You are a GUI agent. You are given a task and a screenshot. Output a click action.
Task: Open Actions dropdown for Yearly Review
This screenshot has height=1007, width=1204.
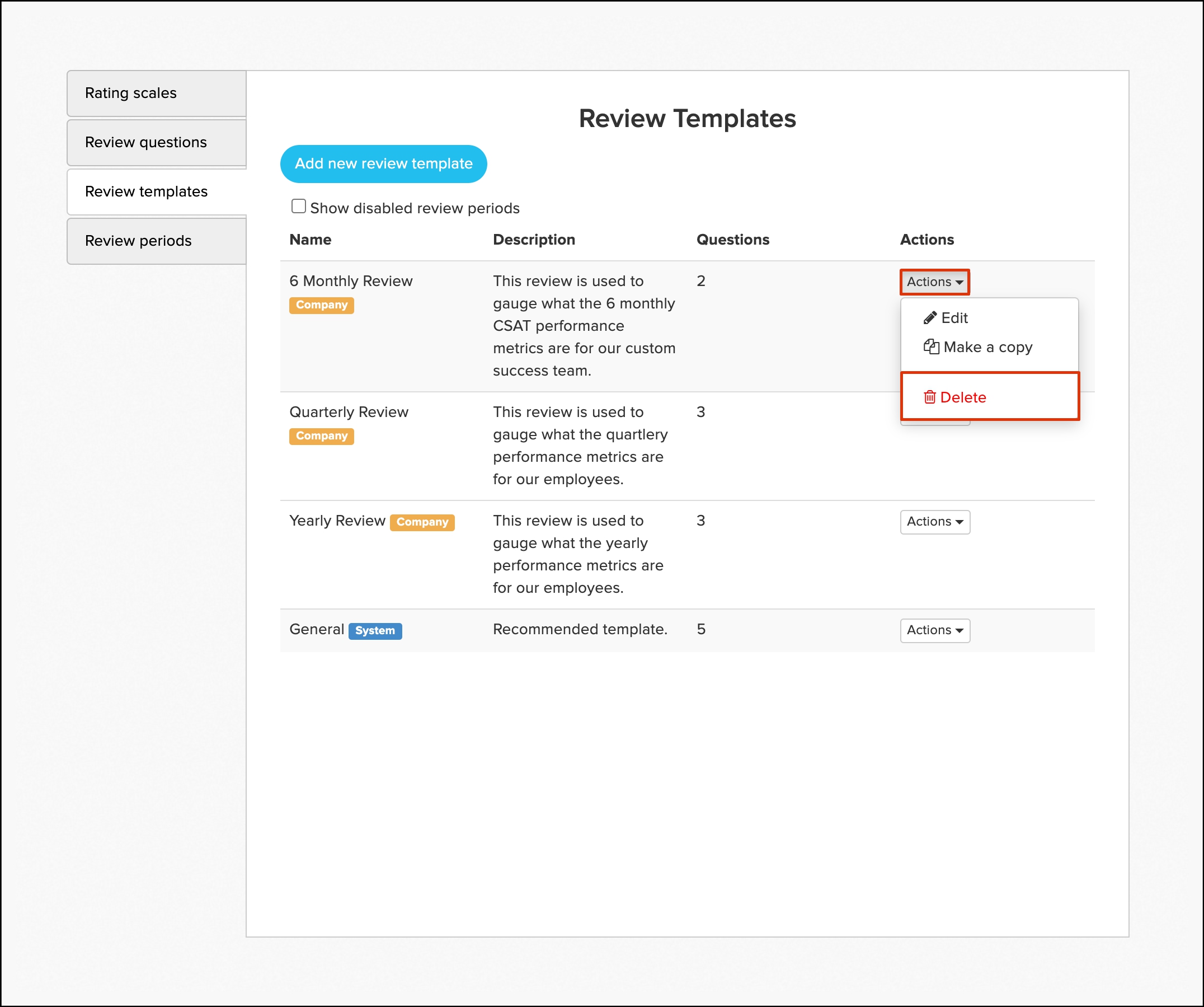point(934,522)
